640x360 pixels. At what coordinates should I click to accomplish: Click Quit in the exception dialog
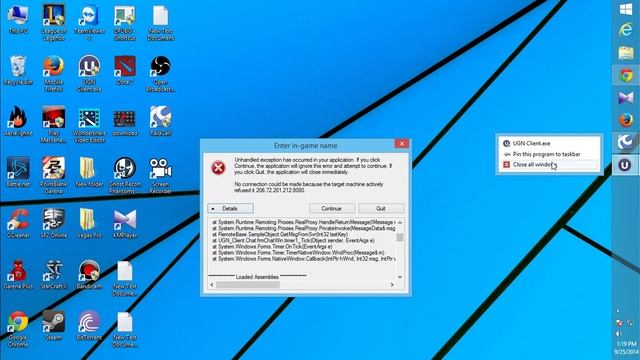pyautogui.click(x=381, y=208)
